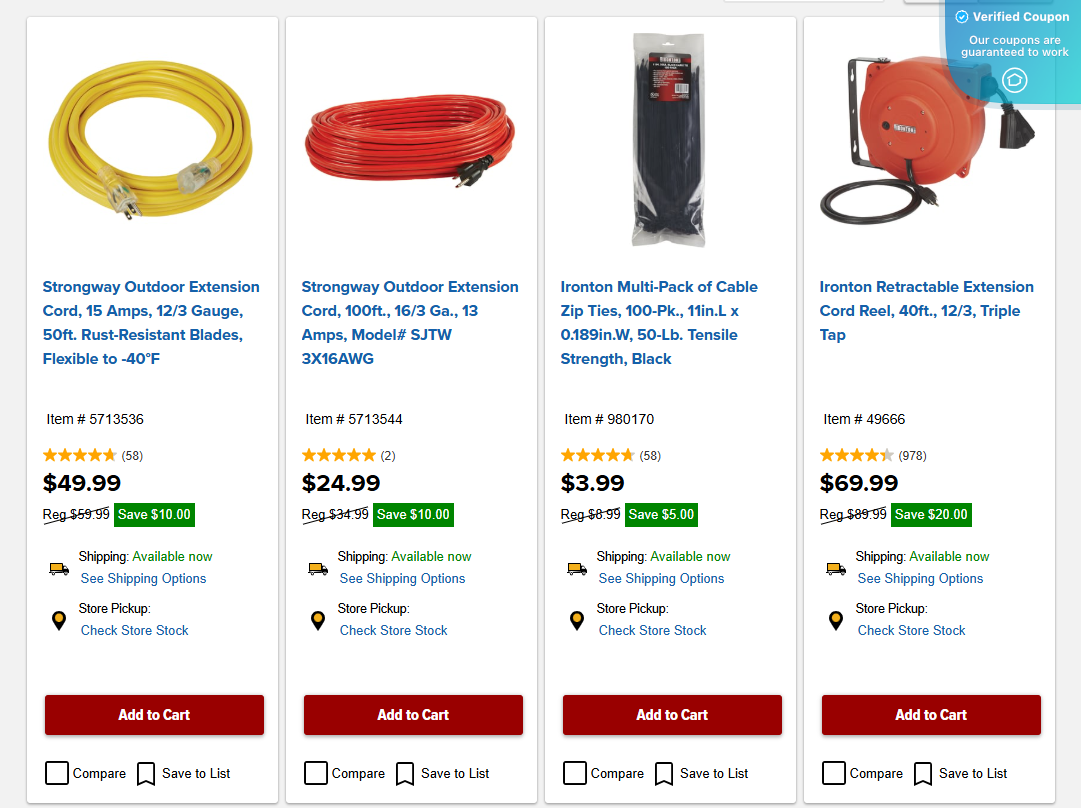Viewport: 1081px width, 808px height.
Task: Add the 50ft Strongway cord to cart
Action: 153,715
